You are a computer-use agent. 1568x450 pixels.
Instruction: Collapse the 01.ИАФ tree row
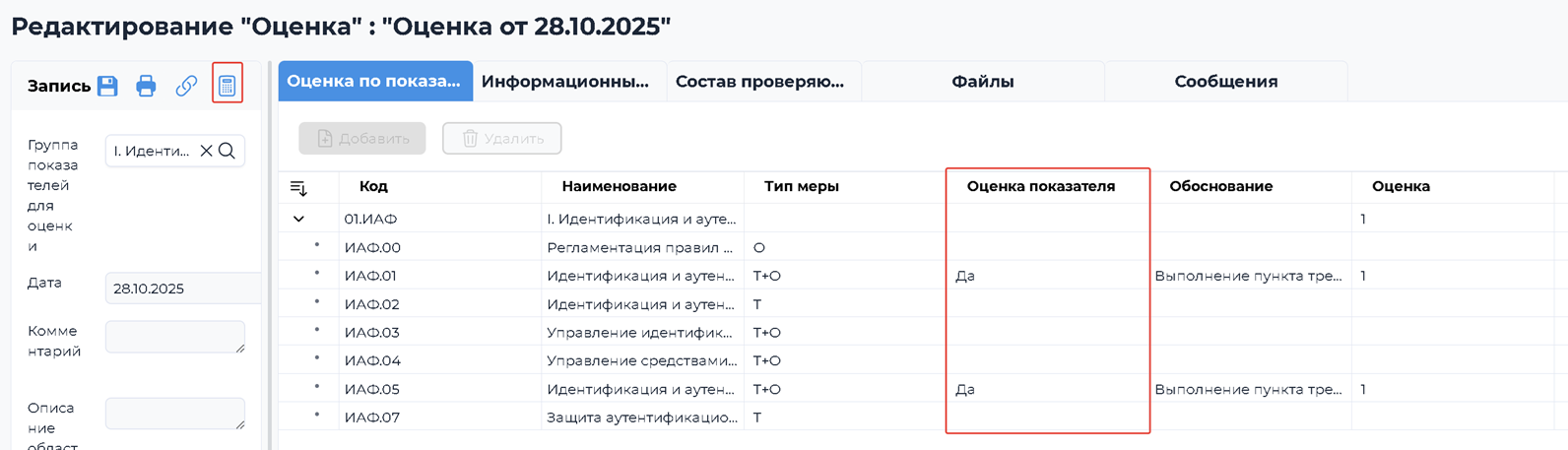click(298, 219)
